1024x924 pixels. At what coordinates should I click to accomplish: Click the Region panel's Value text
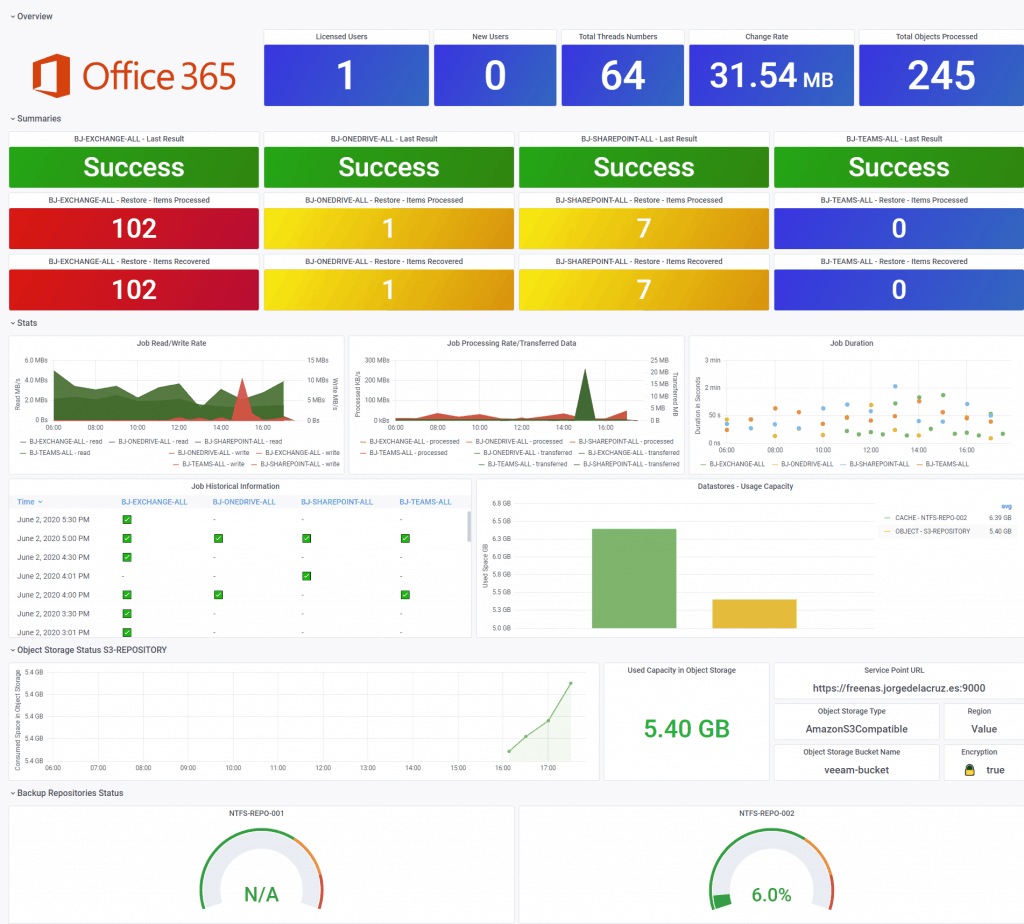984,729
